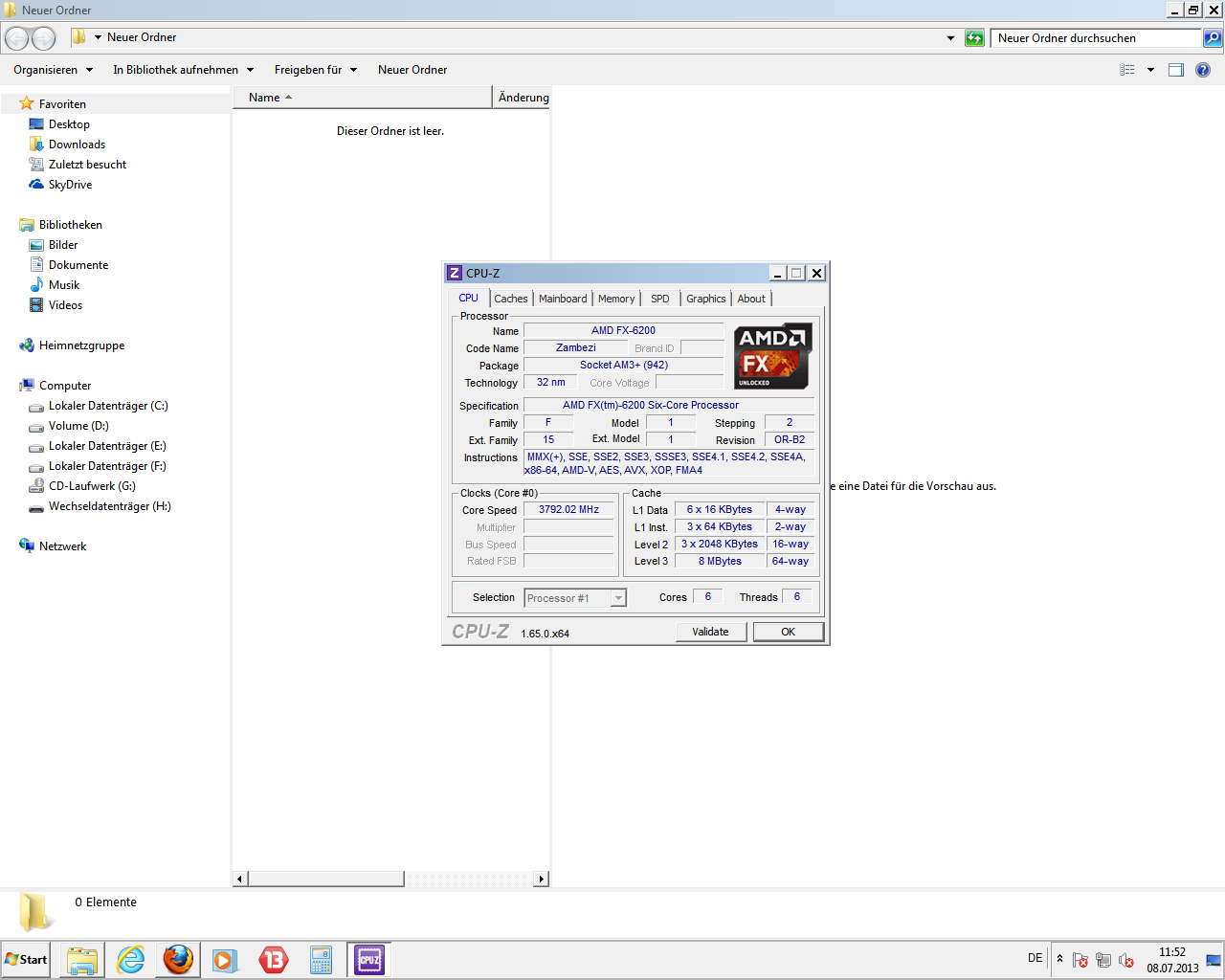Viewport: 1225px width, 980px height.
Task: Open the Musik library
Action: click(64, 285)
